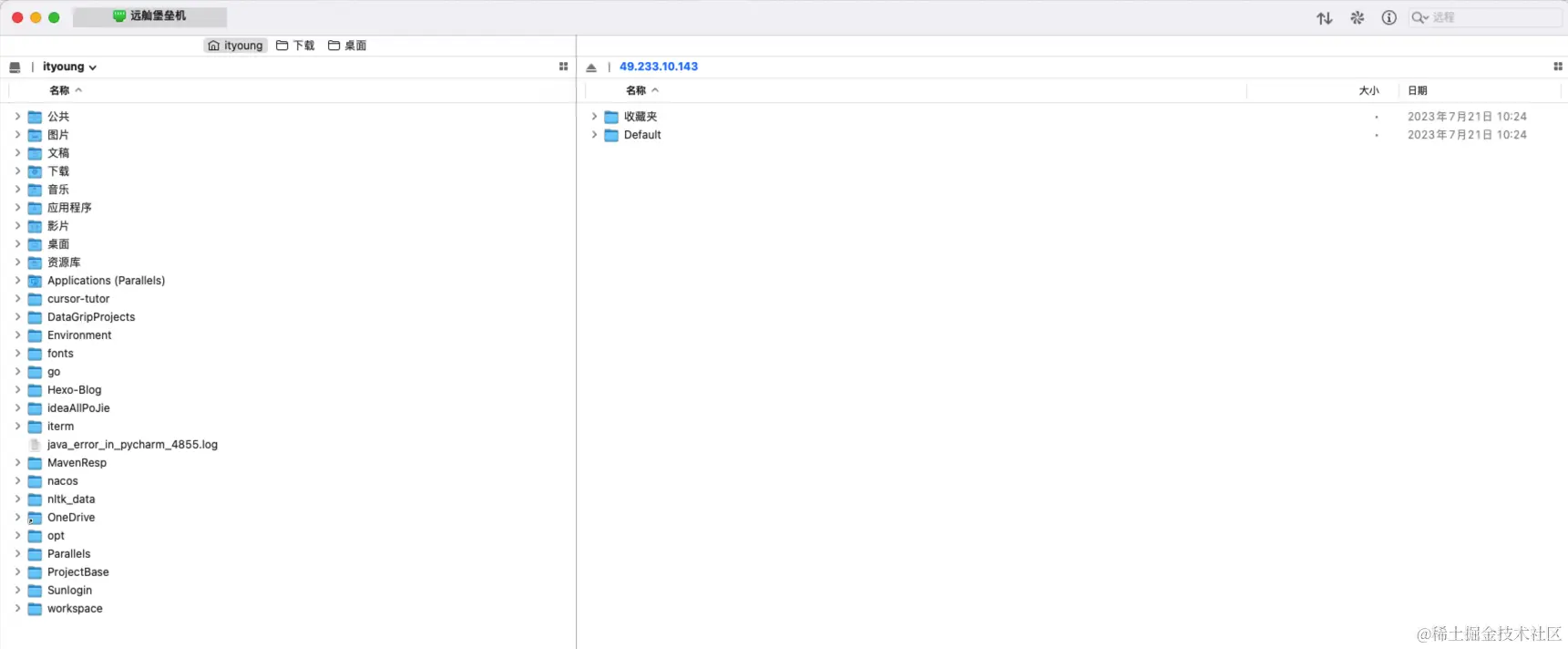Expand the workspace folder
This screenshot has height=649, width=1568.
click(x=17, y=609)
